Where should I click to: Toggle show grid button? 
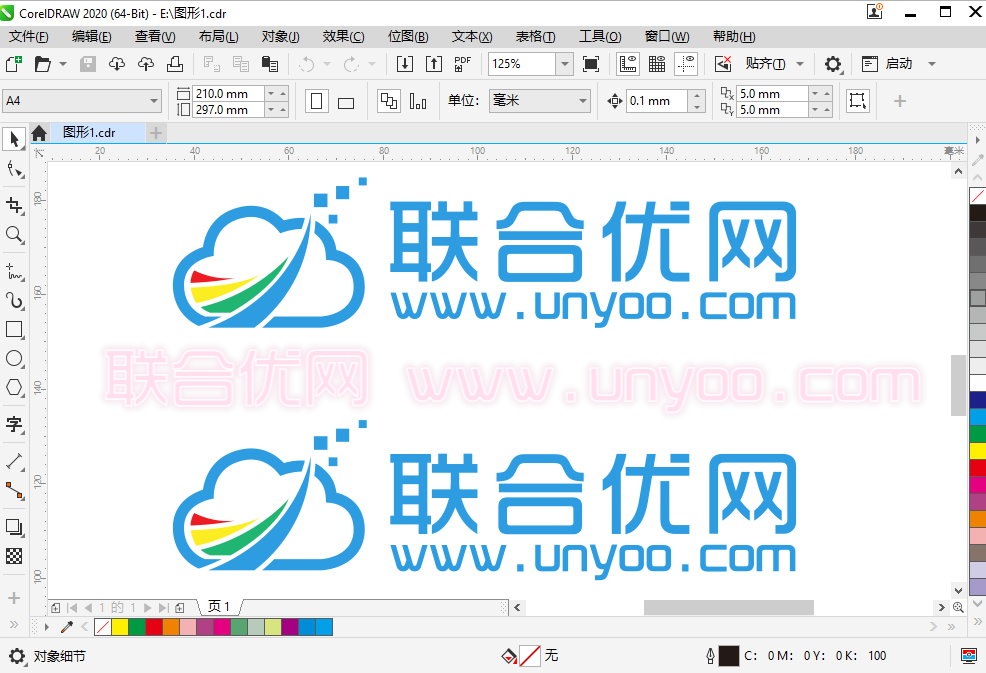(x=656, y=64)
